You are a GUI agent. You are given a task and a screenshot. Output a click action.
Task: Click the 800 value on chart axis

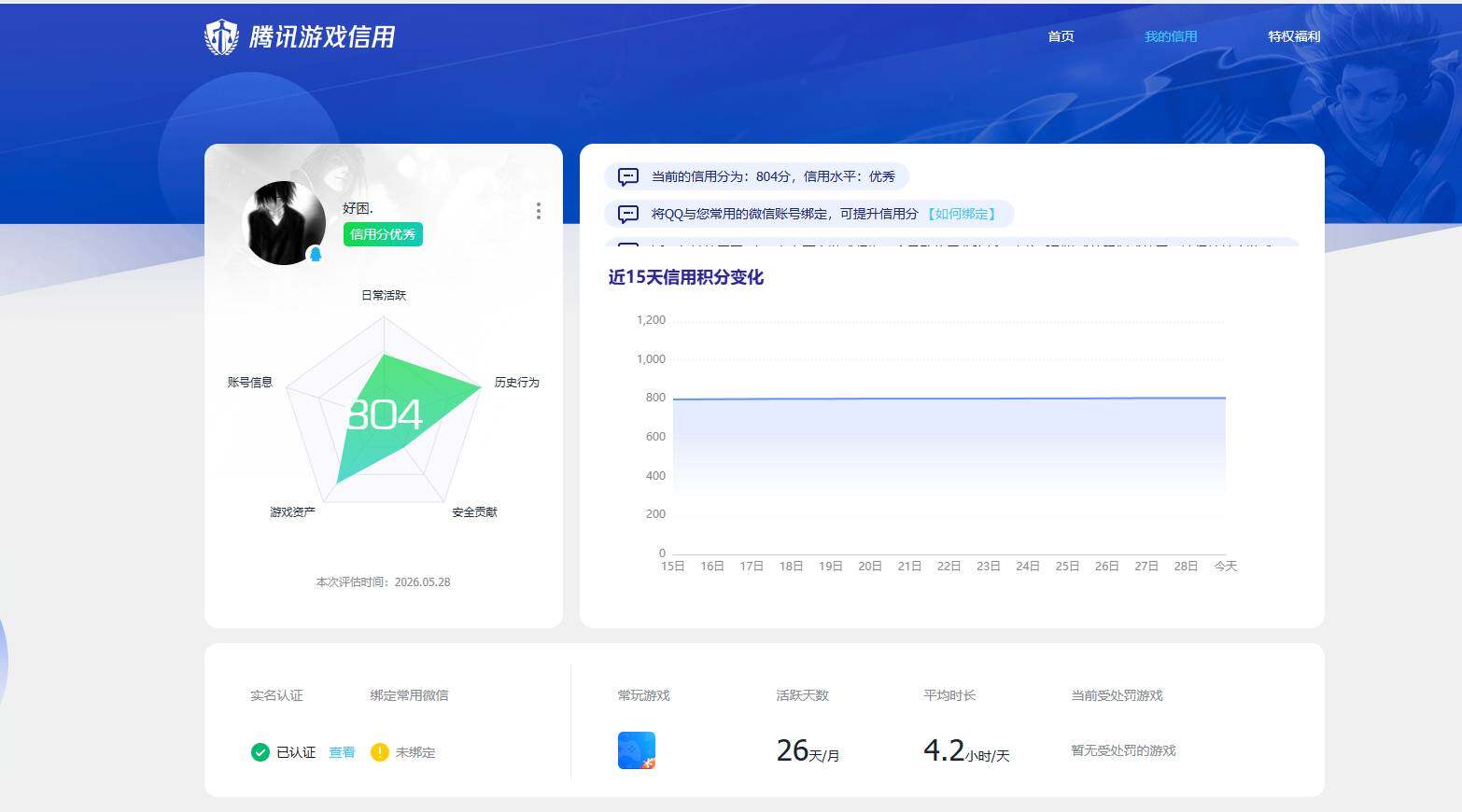[x=655, y=398]
